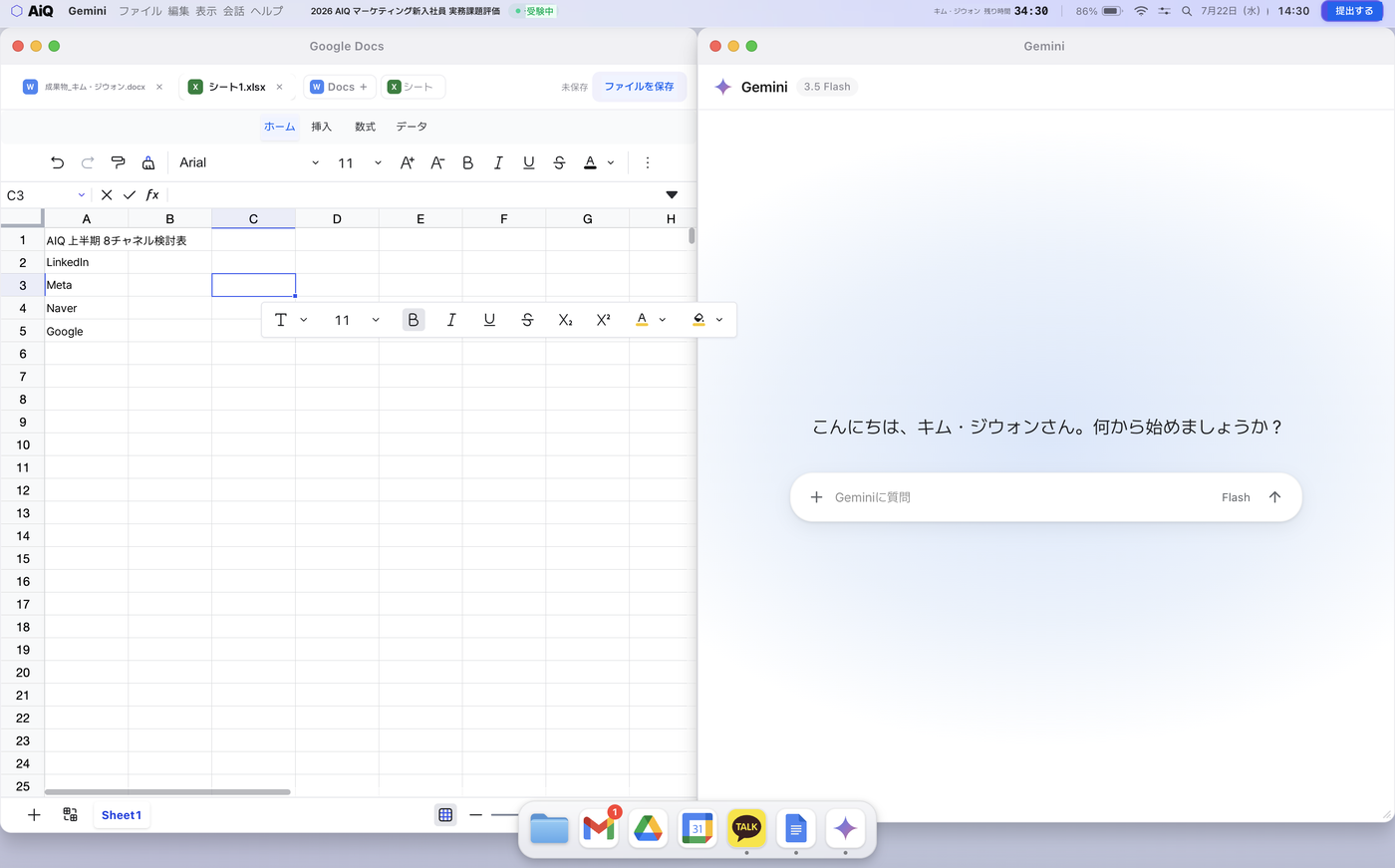Expand the main toolbar font color arrow
Image resolution: width=1395 pixels, height=868 pixels.
(611, 162)
